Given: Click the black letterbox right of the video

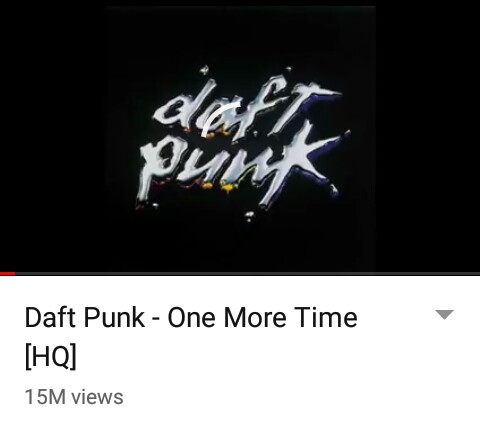Looking at the screenshot, I should (428, 136).
